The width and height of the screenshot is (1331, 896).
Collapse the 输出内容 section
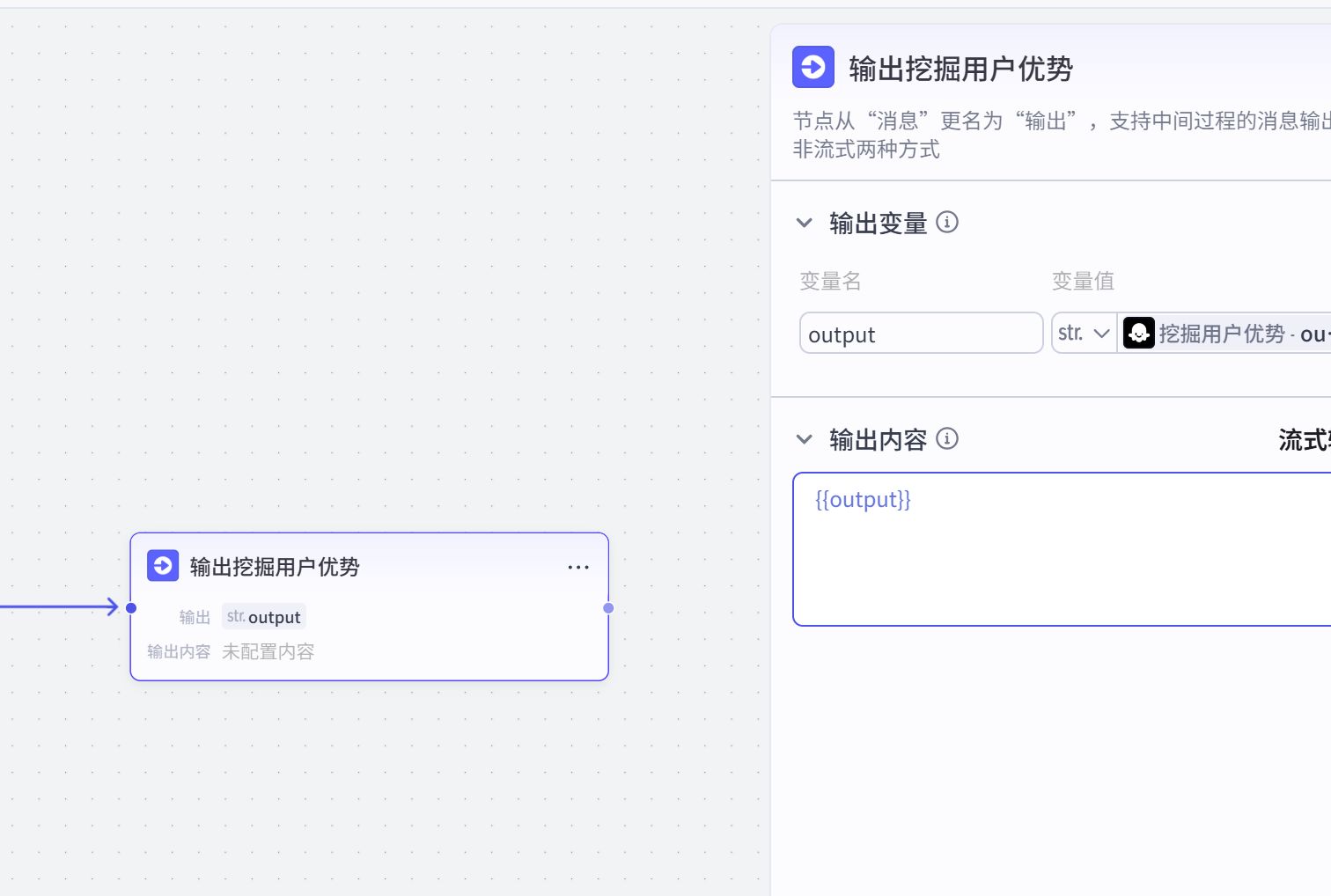click(804, 438)
